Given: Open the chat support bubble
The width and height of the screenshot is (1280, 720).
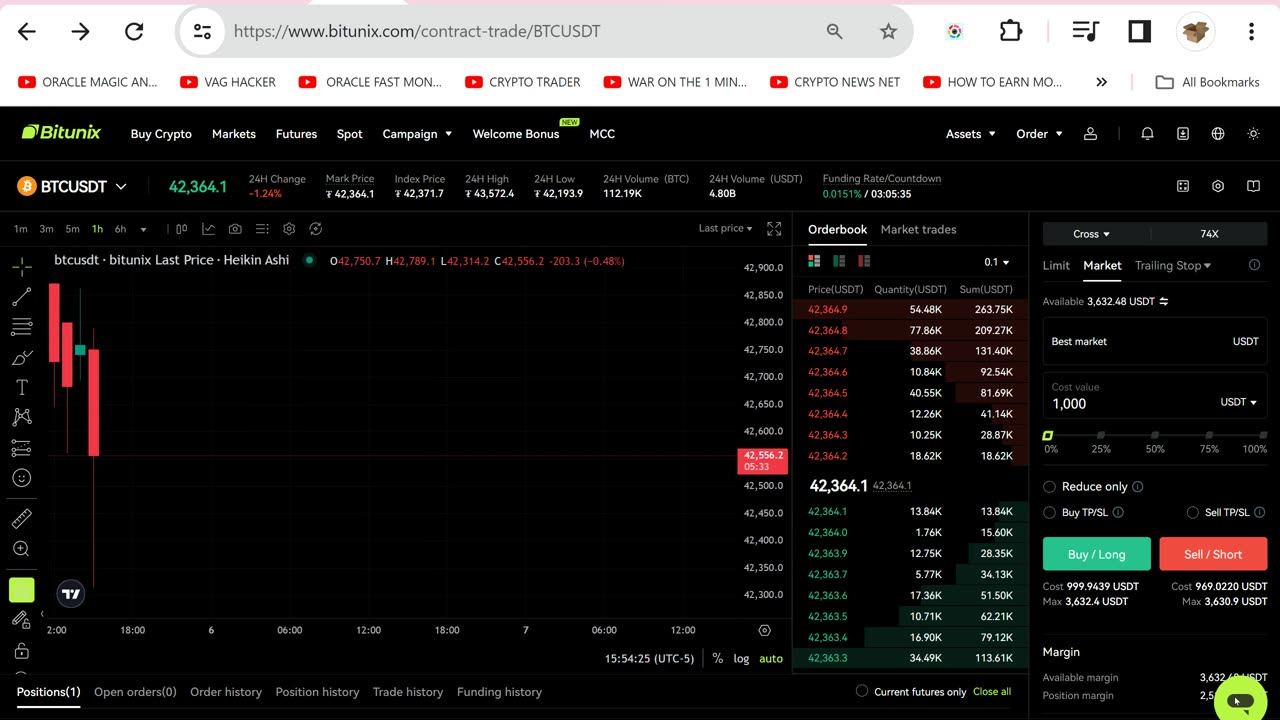Looking at the screenshot, I should [1240, 702].
